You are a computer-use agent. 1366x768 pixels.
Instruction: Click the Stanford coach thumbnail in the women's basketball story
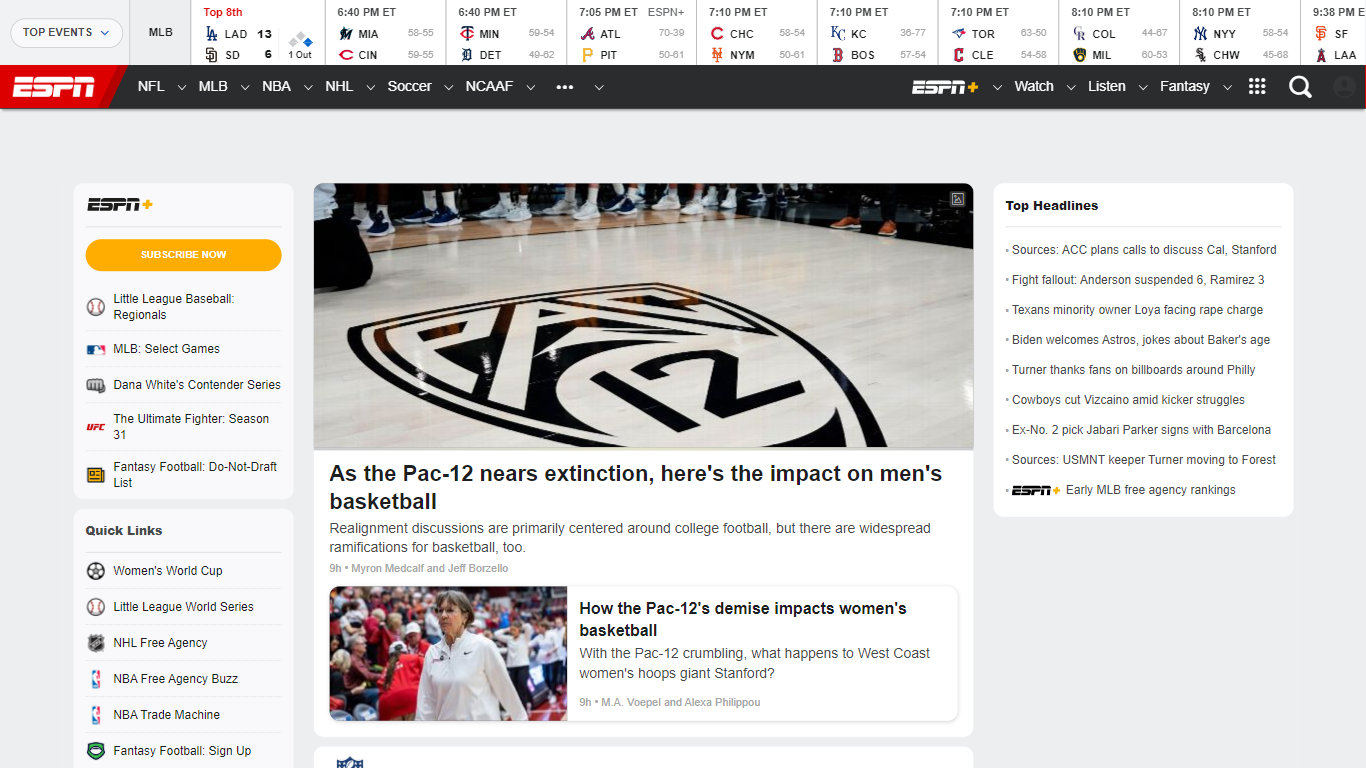448,654
